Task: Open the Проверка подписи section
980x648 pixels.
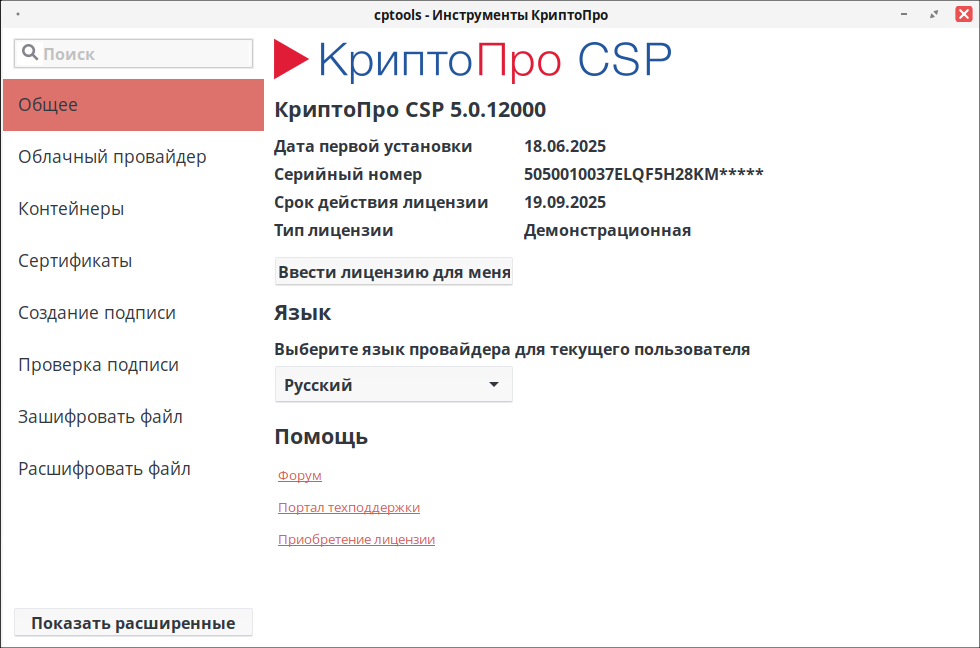Action: [x=133, y=364]
